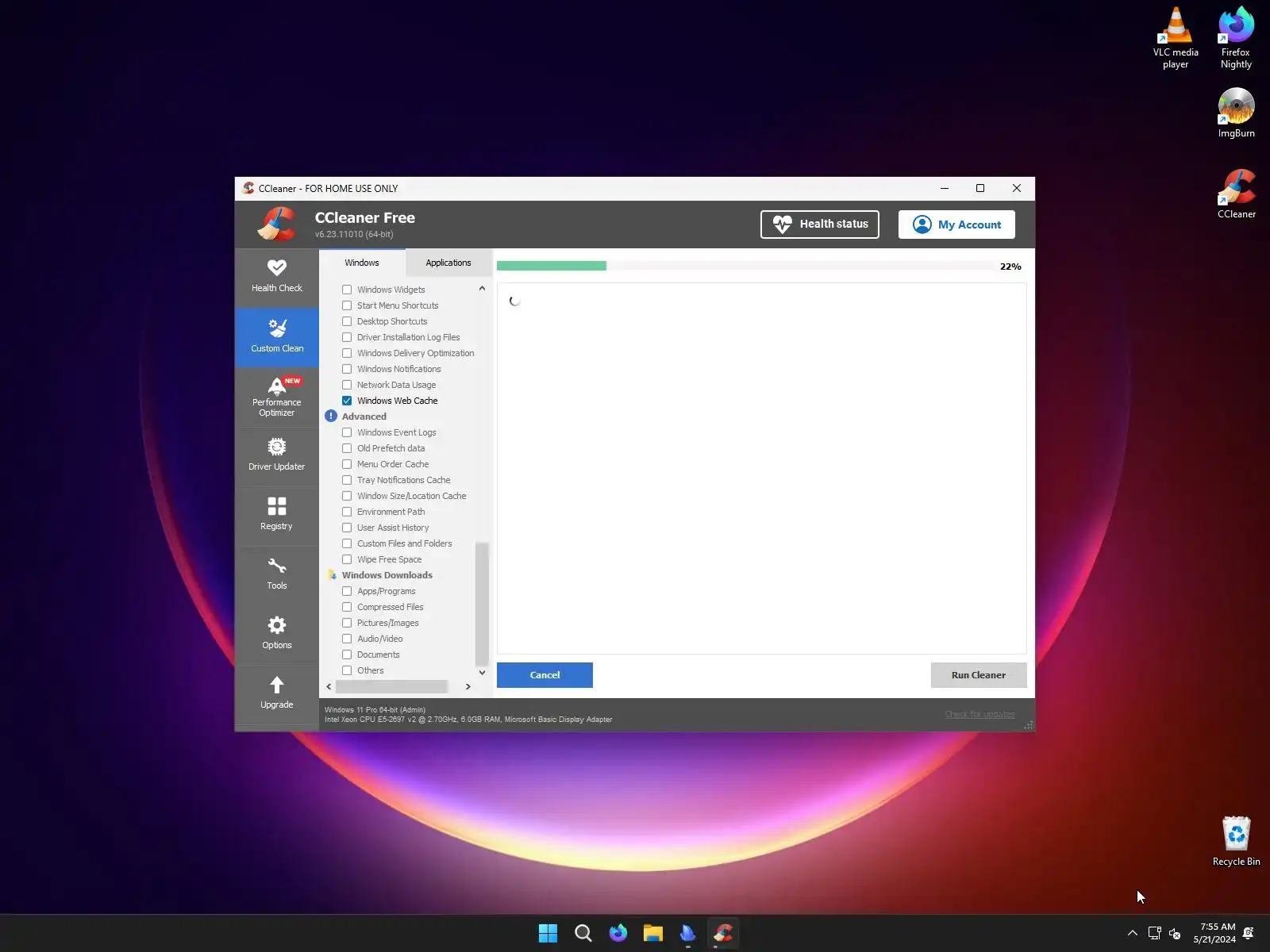This screenshot has height=952, width=1270.
Task: Switch to the Windows tab
Action: click(362, 263)
